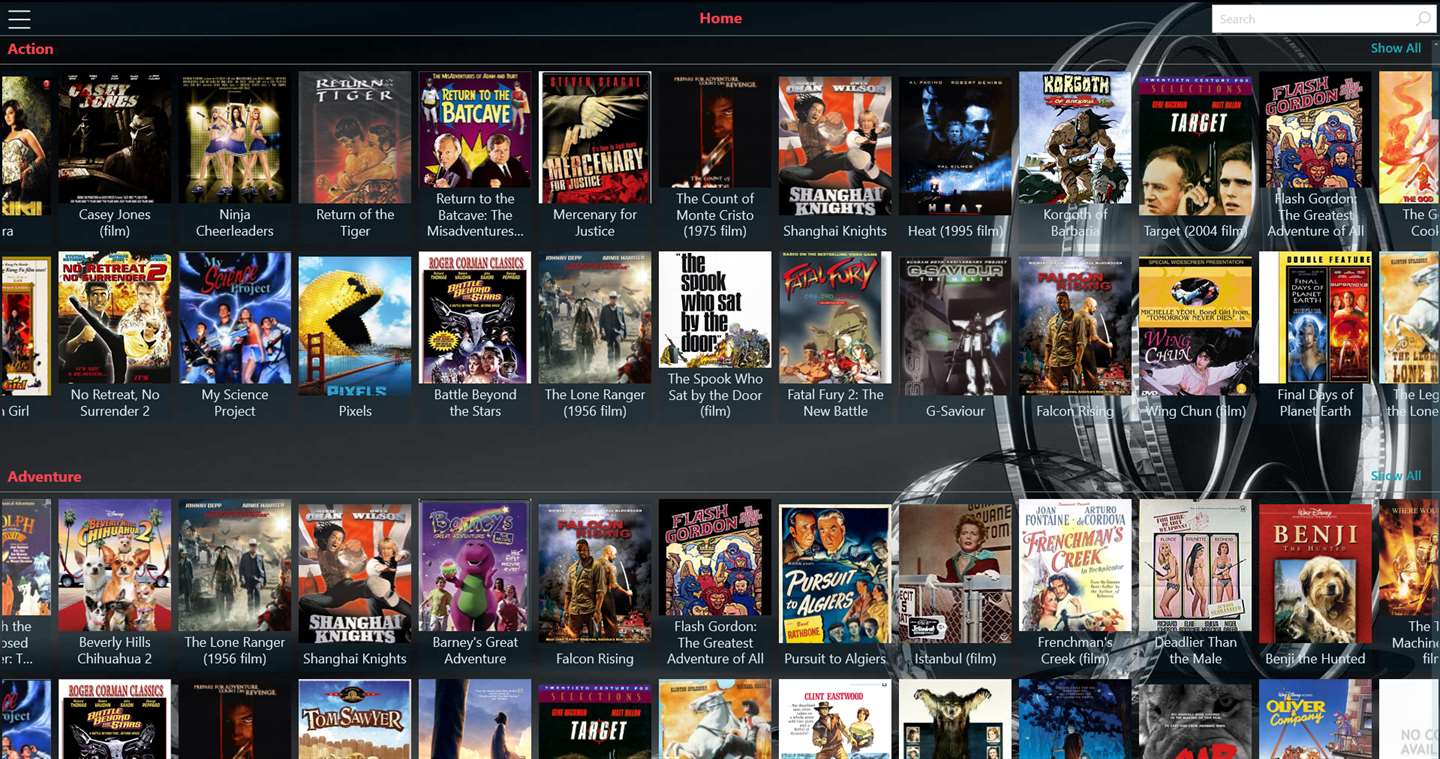Open Flash Gordon in Adventure row
Image resolution: width=1440 pixels, height=759 pixels.
[x=715, y=558]
